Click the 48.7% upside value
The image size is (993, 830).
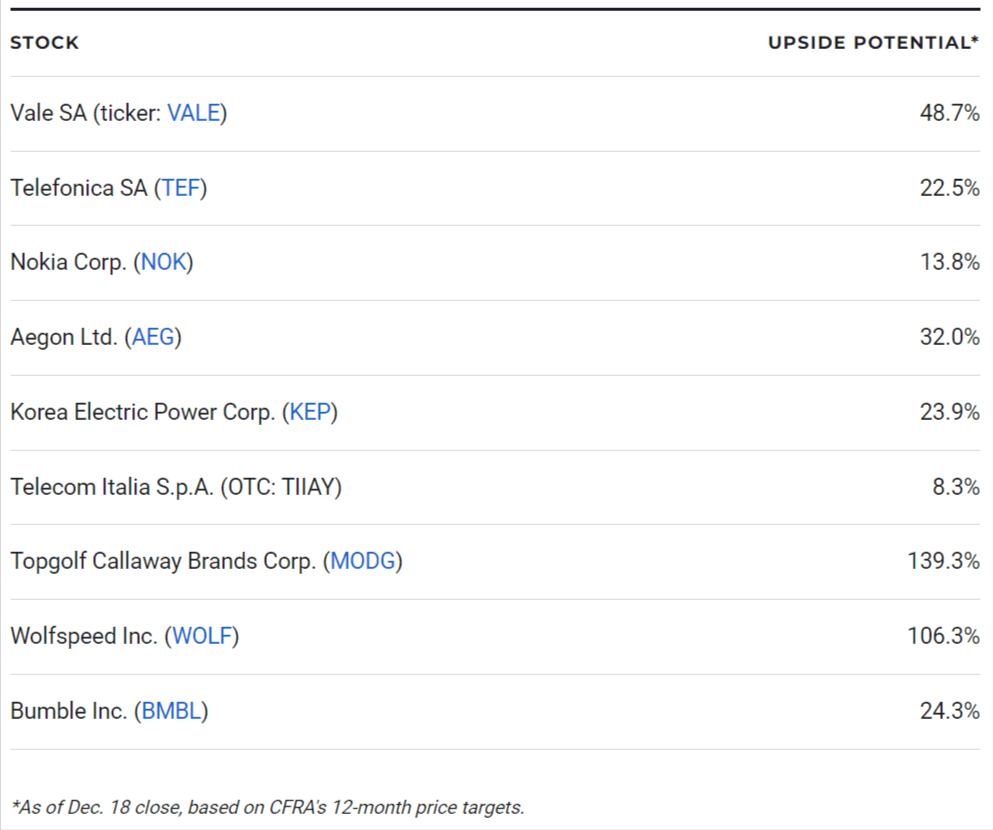tap(949, 113)
